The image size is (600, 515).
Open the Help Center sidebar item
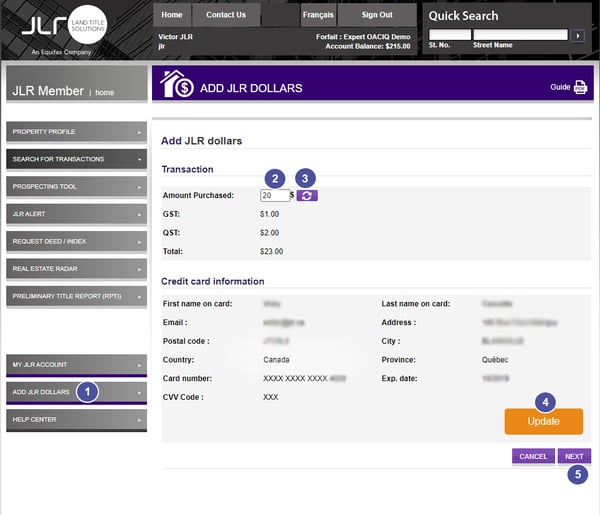coord(77,420)
